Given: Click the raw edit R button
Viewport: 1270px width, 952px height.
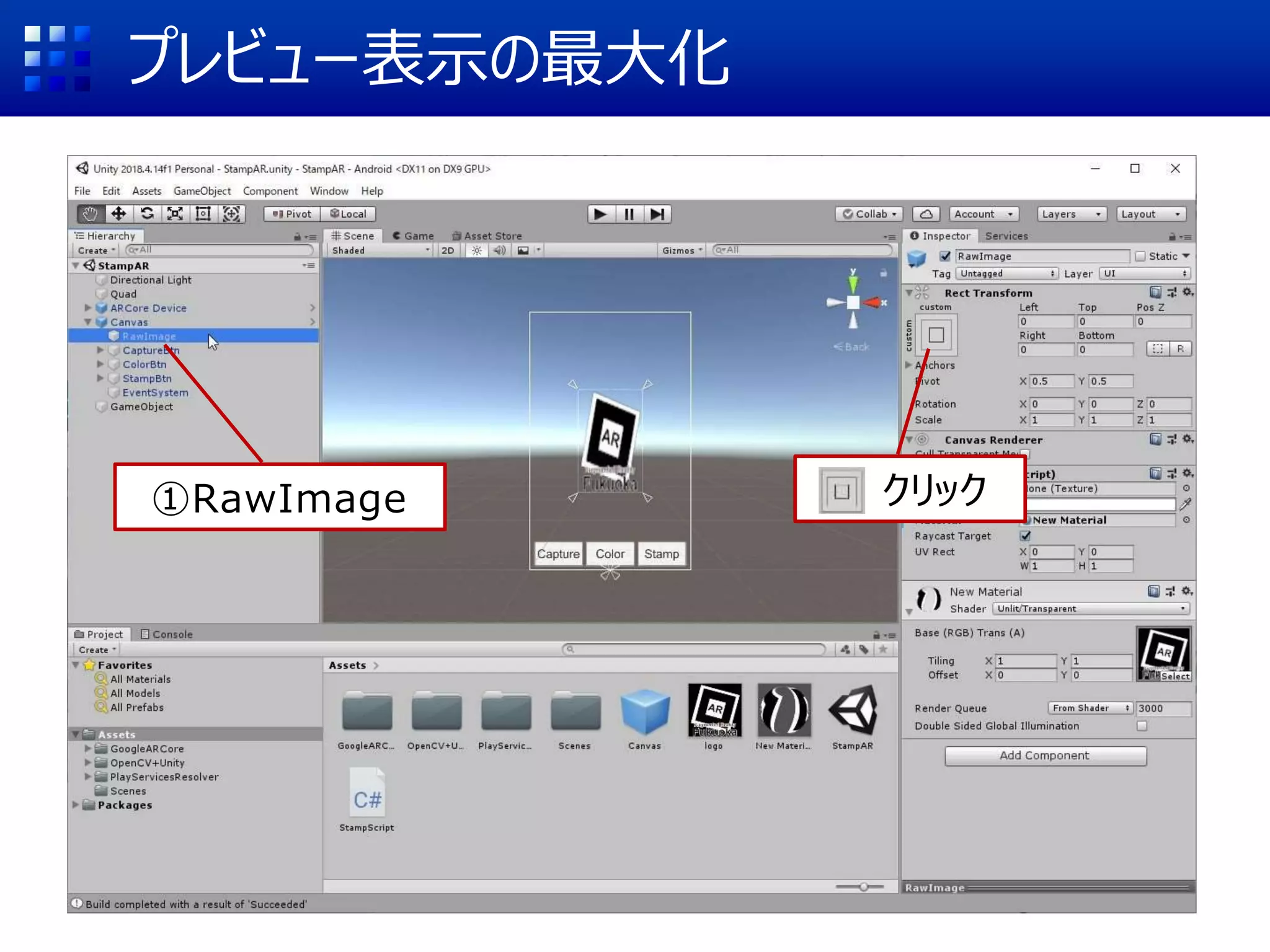Looking at the screenshot, I should (1181, 349).
